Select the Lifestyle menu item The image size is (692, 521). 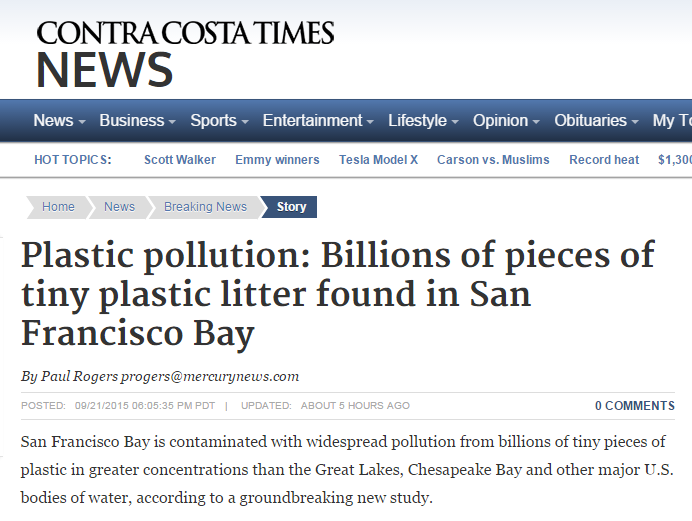click(x=423, y=120)
